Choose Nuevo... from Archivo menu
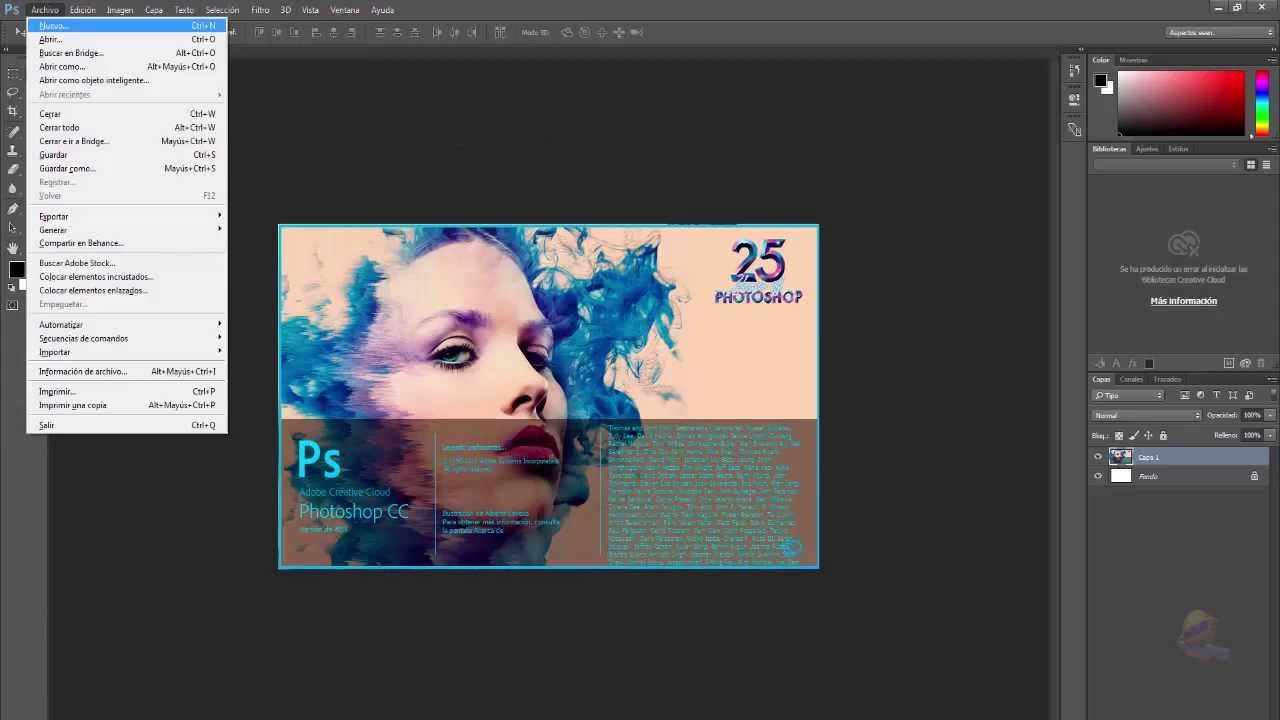Viewport: 1280px width, 720px height. pos(127,25)
